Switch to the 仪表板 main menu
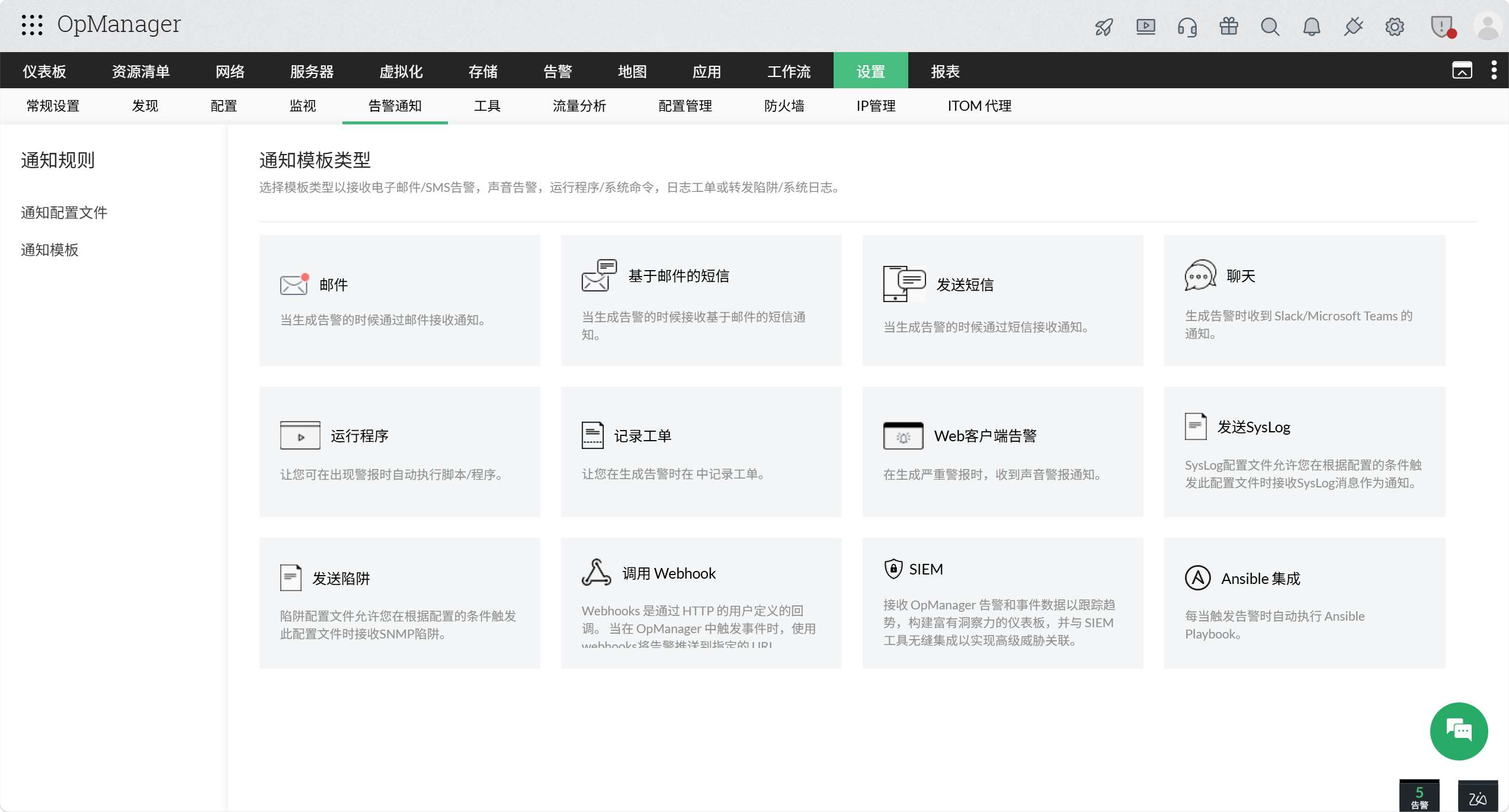The image size is (1509, 812). tap(44, 71)
